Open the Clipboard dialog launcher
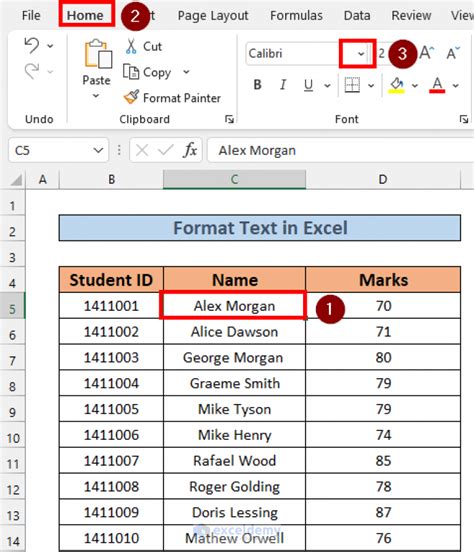 click(229, 119)
